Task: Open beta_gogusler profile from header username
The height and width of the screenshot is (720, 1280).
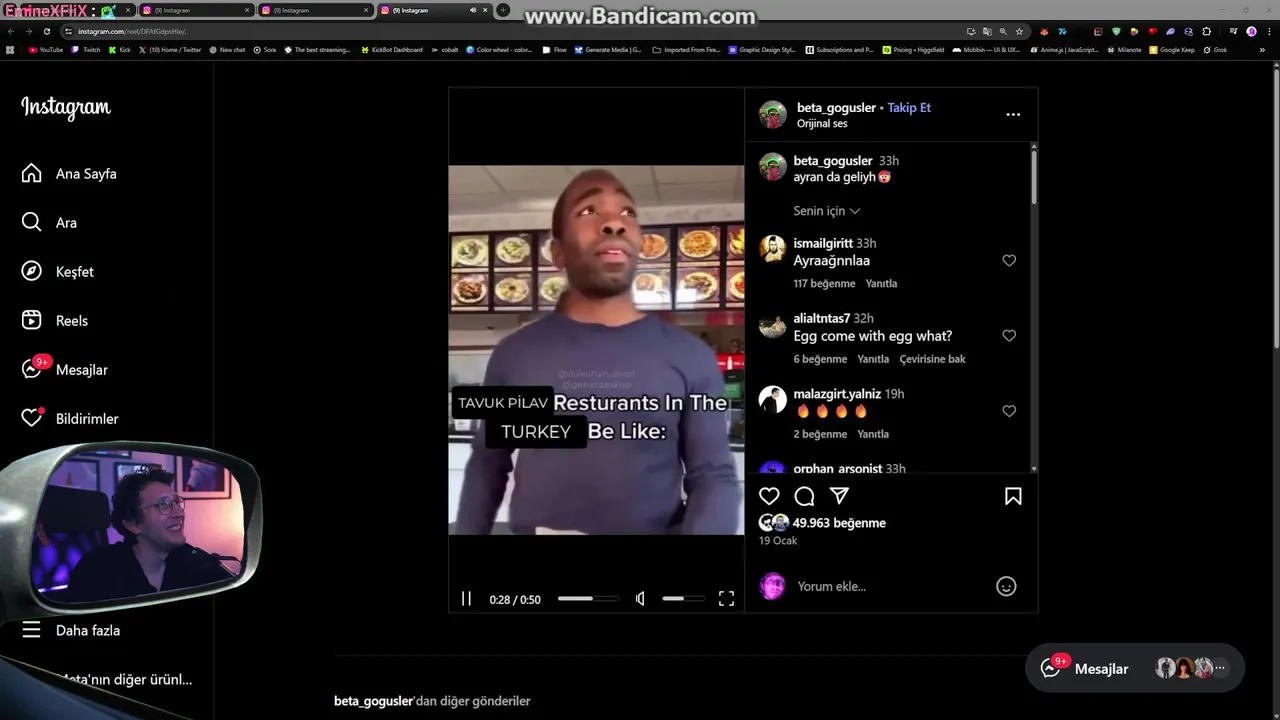Action: pyautogui.click(x=836, y=108)
